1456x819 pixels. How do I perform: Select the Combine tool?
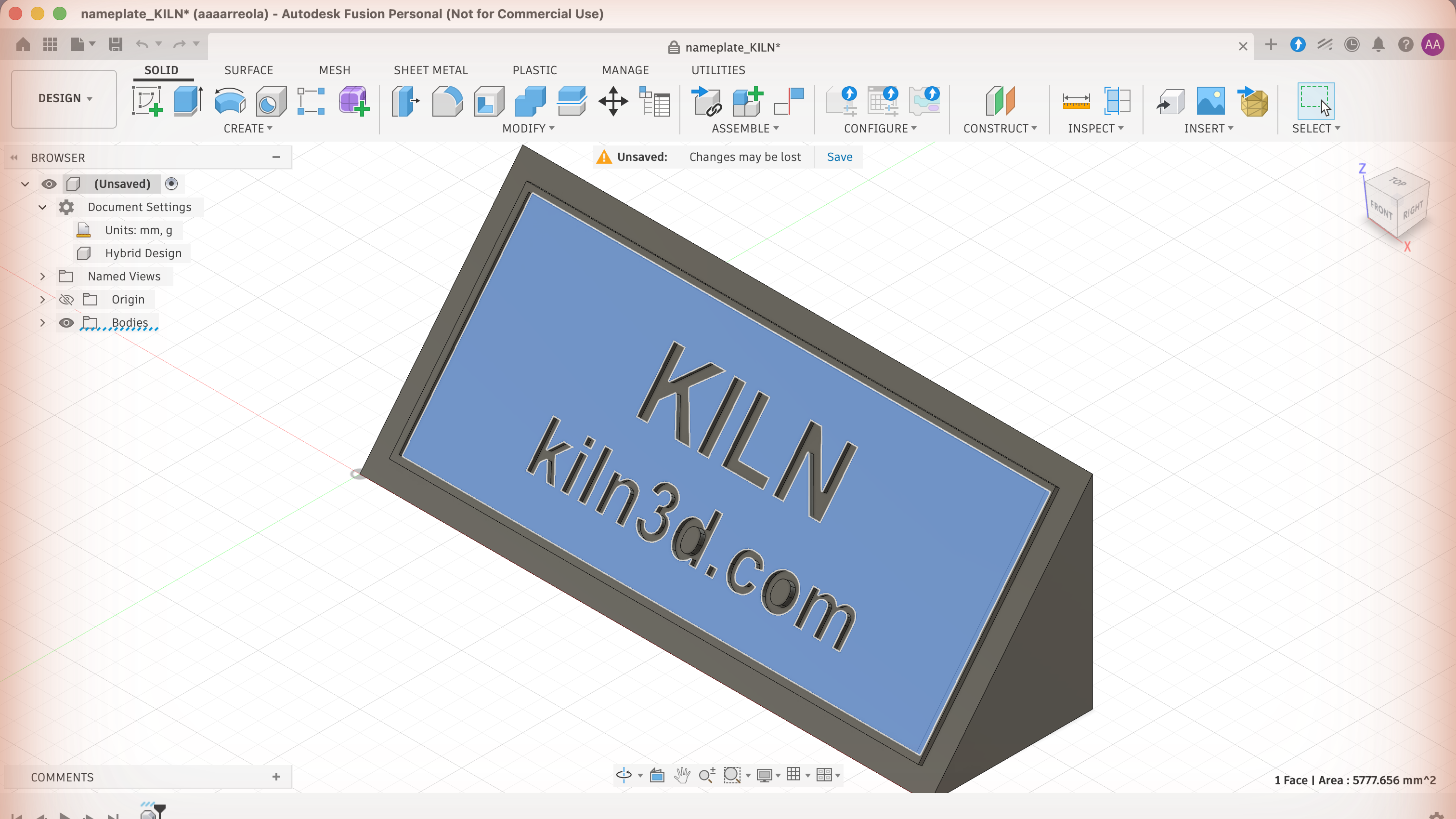point(530,101)
